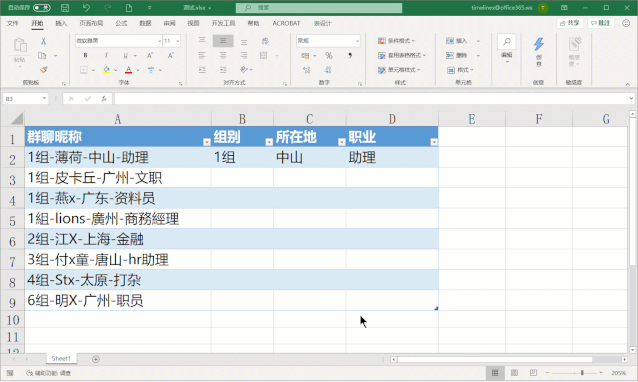Click the account avatar in title bar
638x382 pixels.
point(543,8)
